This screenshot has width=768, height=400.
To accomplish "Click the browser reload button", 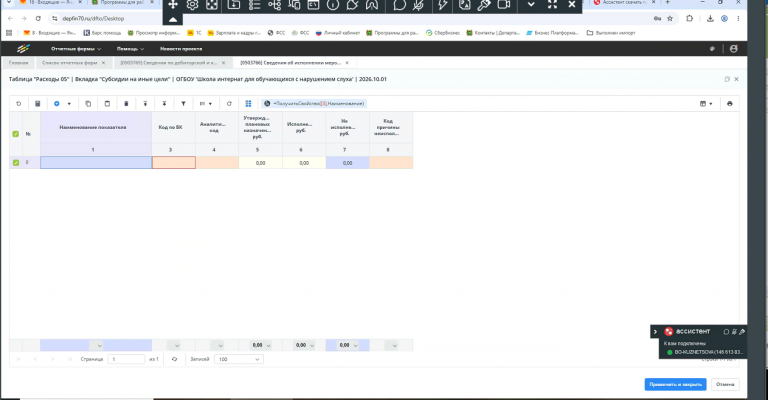I will click(x=38, y=19).
